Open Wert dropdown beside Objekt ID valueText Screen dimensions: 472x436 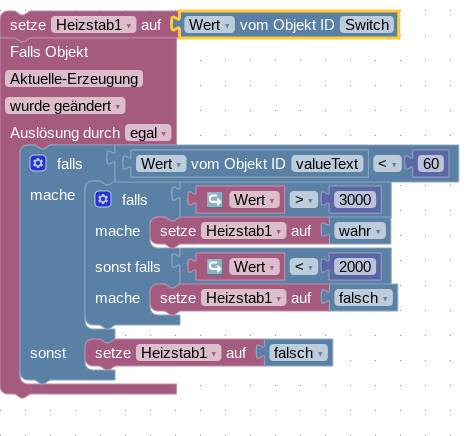pyautogui.click(x=161, y=164)
